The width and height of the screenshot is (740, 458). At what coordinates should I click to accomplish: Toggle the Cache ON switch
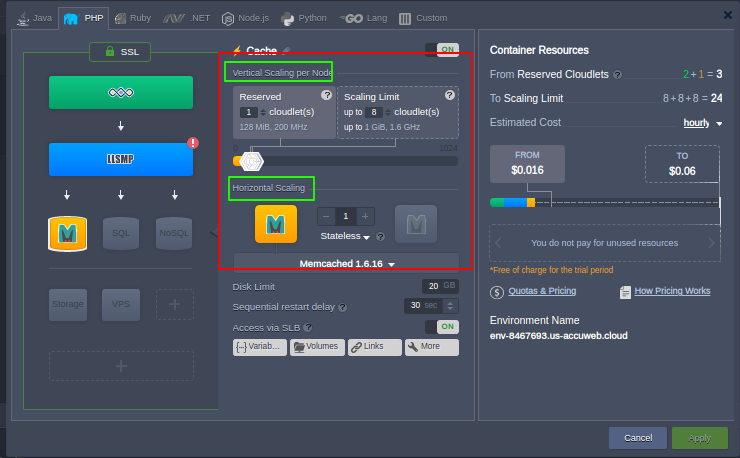coord(441,50)
